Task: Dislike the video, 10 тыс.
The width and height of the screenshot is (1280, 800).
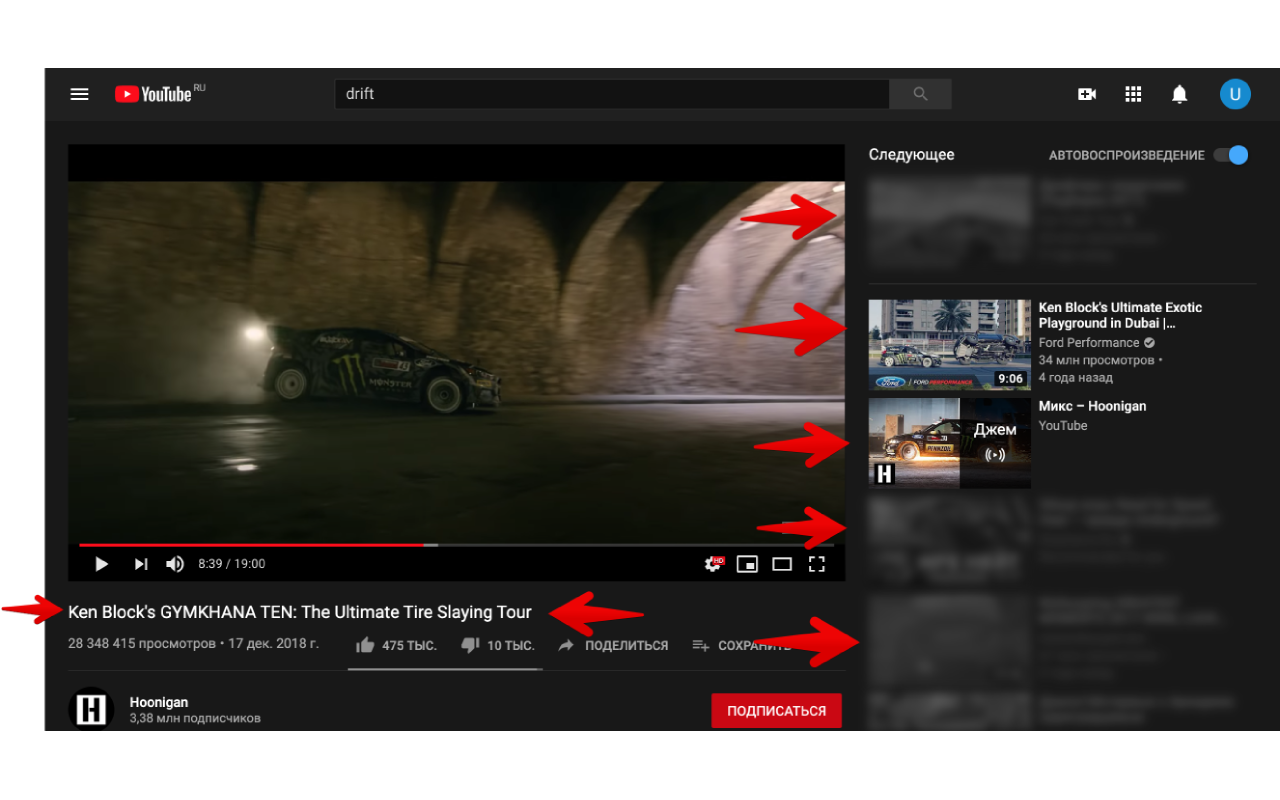Action: (x=498, y=645)
